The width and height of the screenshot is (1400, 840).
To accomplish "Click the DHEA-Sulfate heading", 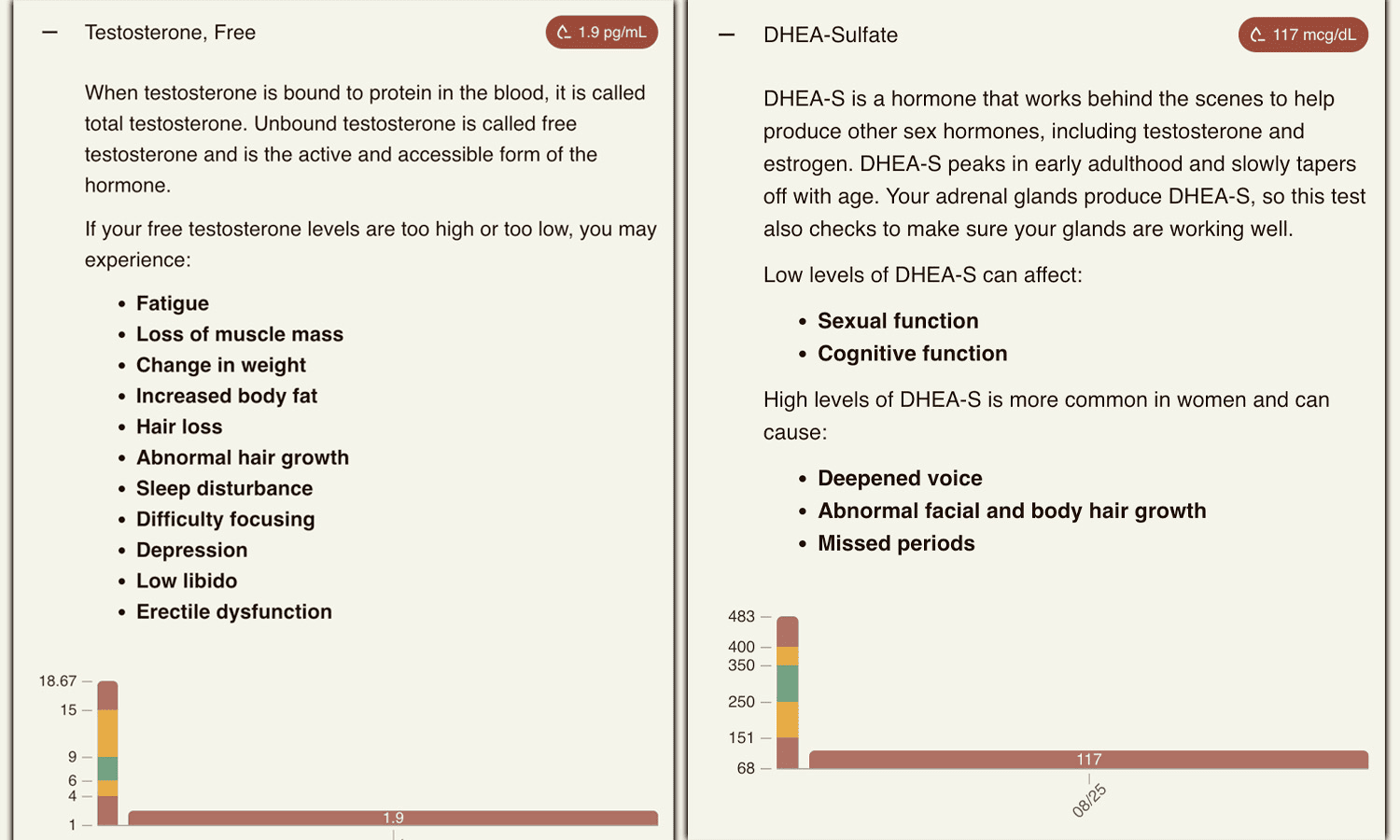I will (831, 35).
